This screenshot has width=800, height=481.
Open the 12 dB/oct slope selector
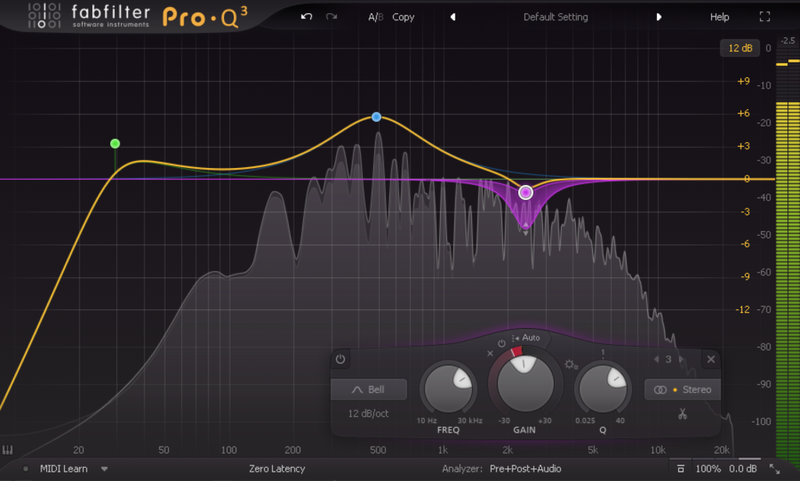(368, 413)
